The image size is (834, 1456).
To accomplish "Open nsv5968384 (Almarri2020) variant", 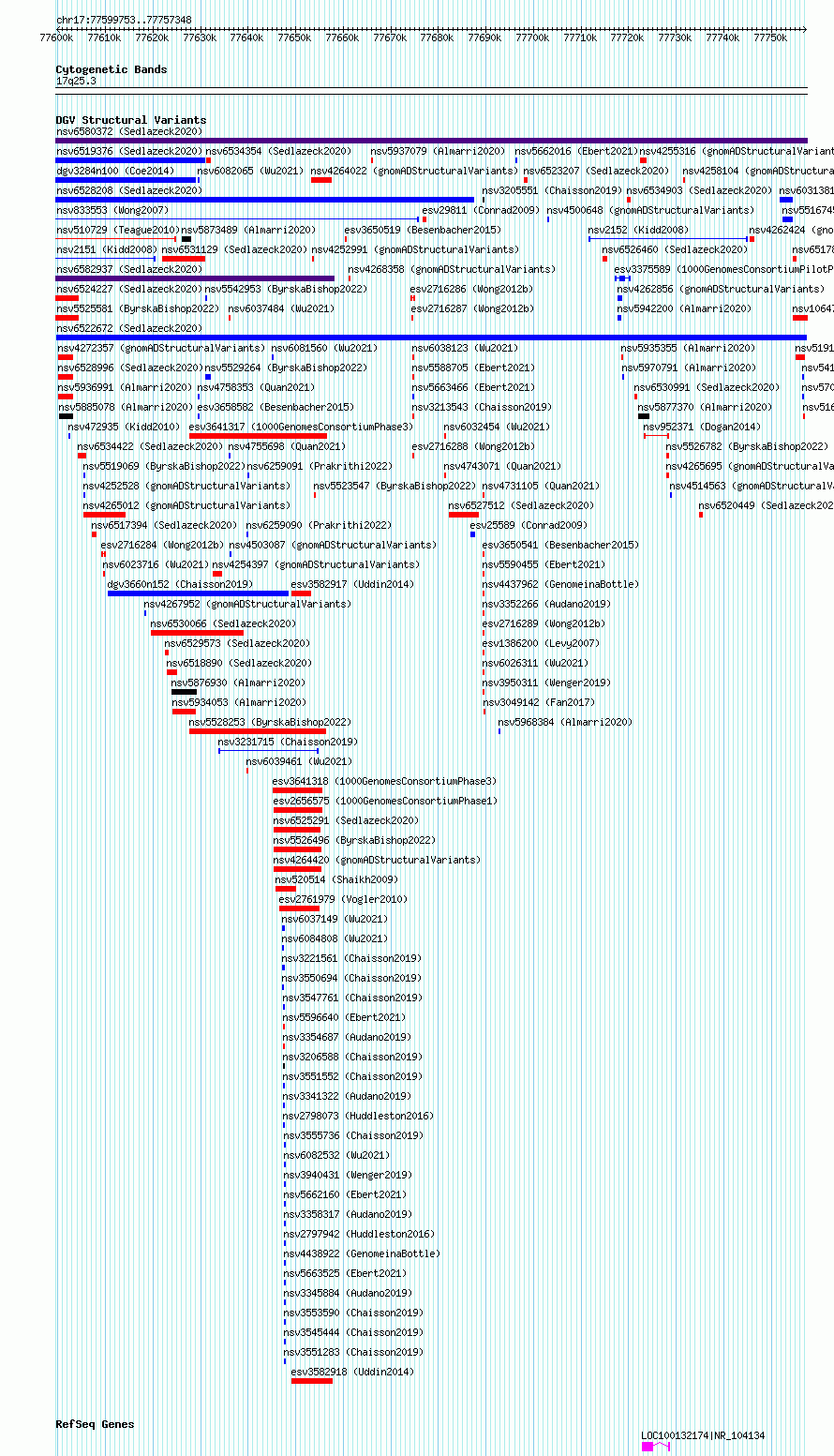I will tap(565, 722).
